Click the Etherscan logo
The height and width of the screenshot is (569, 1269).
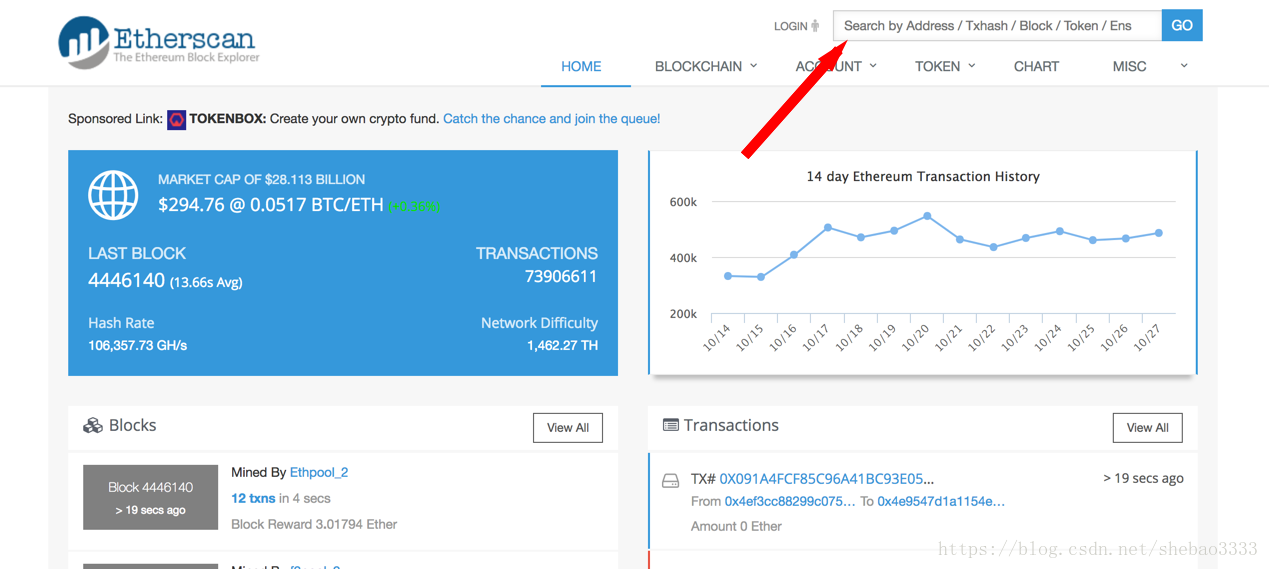click(159, 41)
